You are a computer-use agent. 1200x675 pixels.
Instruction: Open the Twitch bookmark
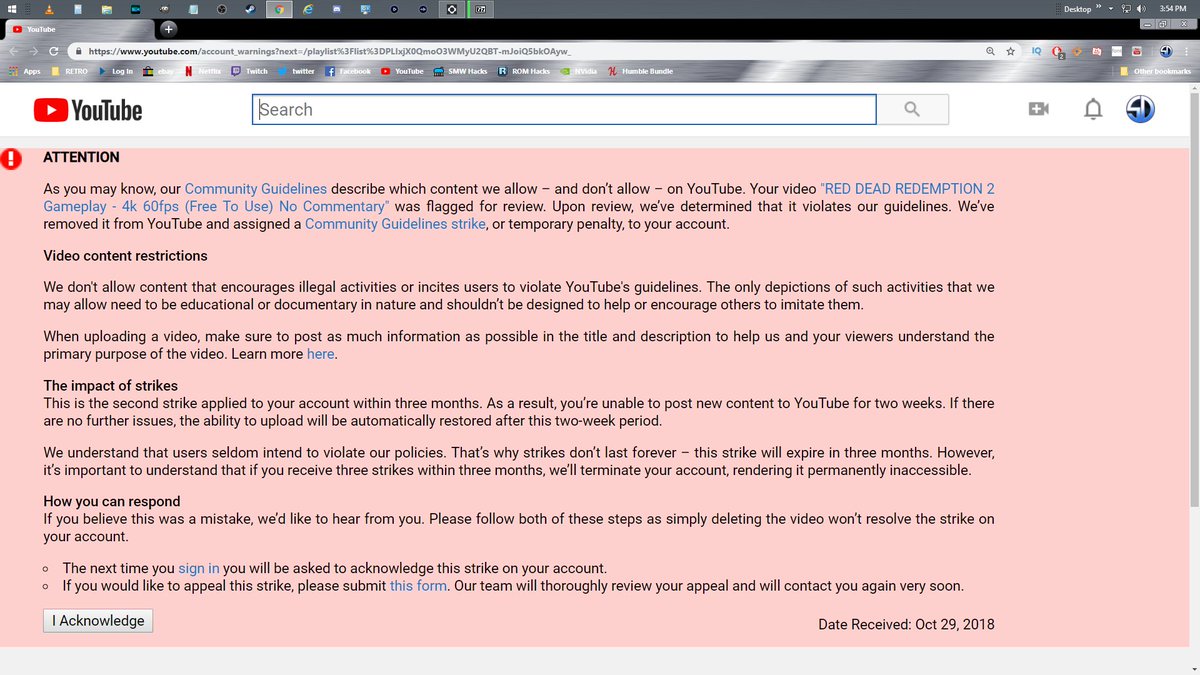[250, 71]
